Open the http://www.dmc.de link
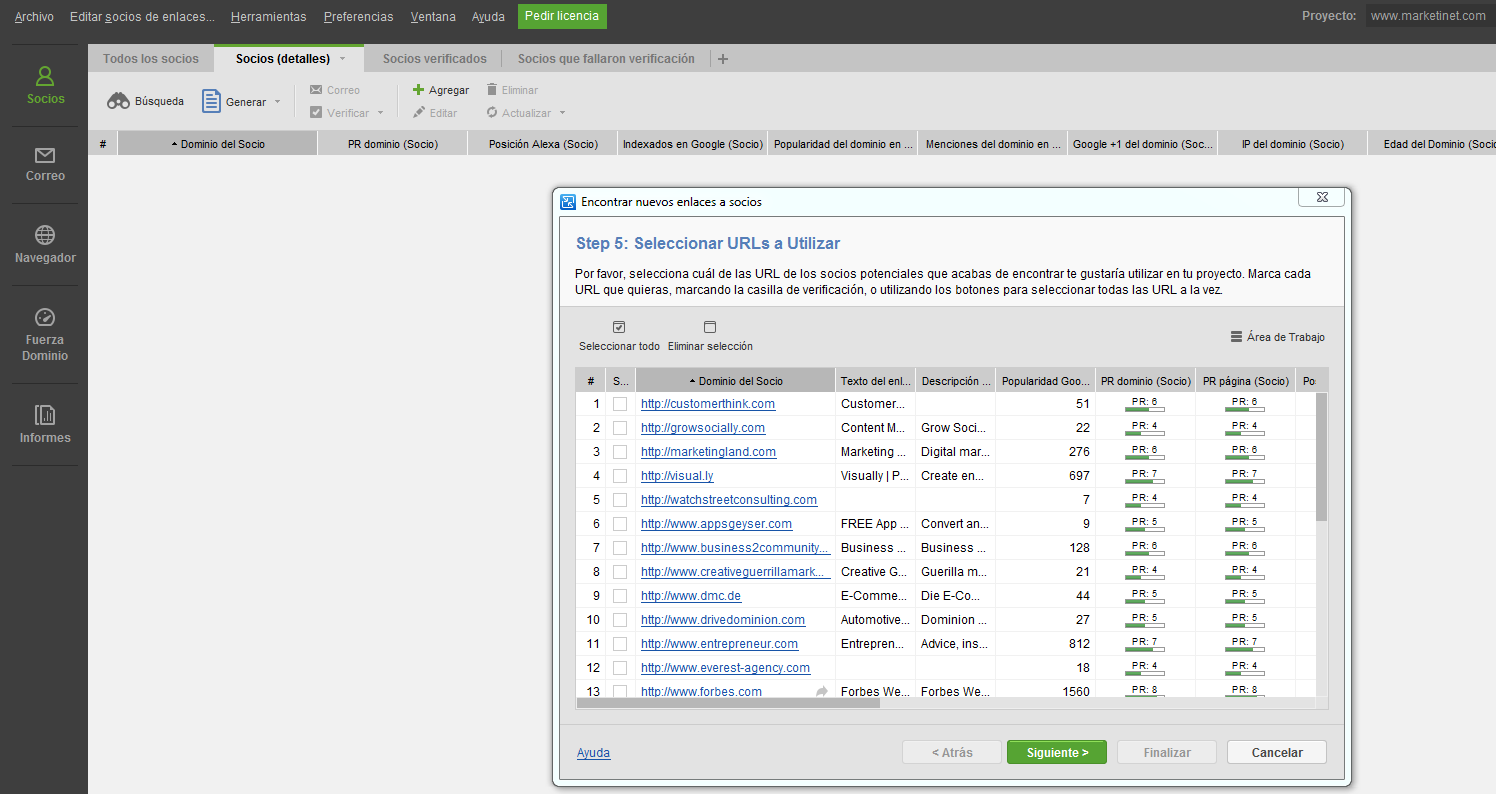The image size is (1496, 794). pyautogui.click(x=691, y=596)
